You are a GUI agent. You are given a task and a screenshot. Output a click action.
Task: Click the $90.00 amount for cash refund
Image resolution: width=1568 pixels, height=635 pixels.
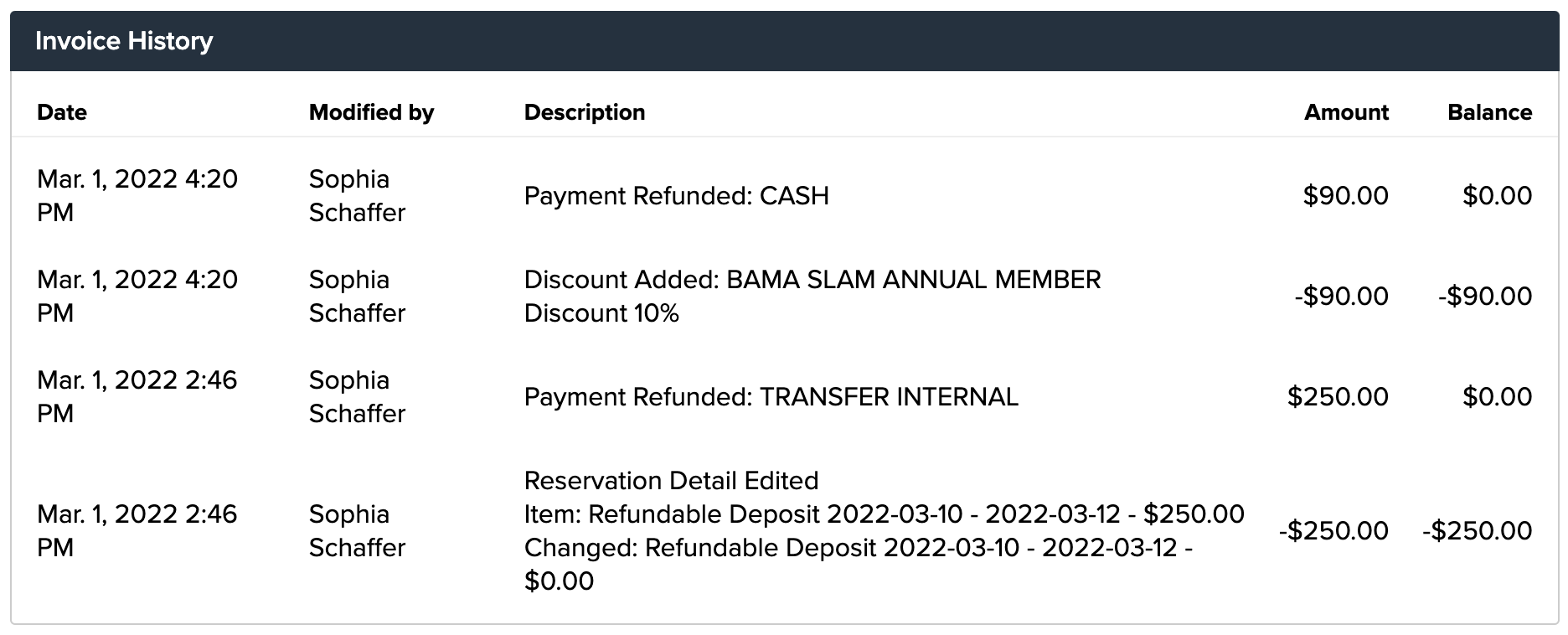(x=1345, y=196)
